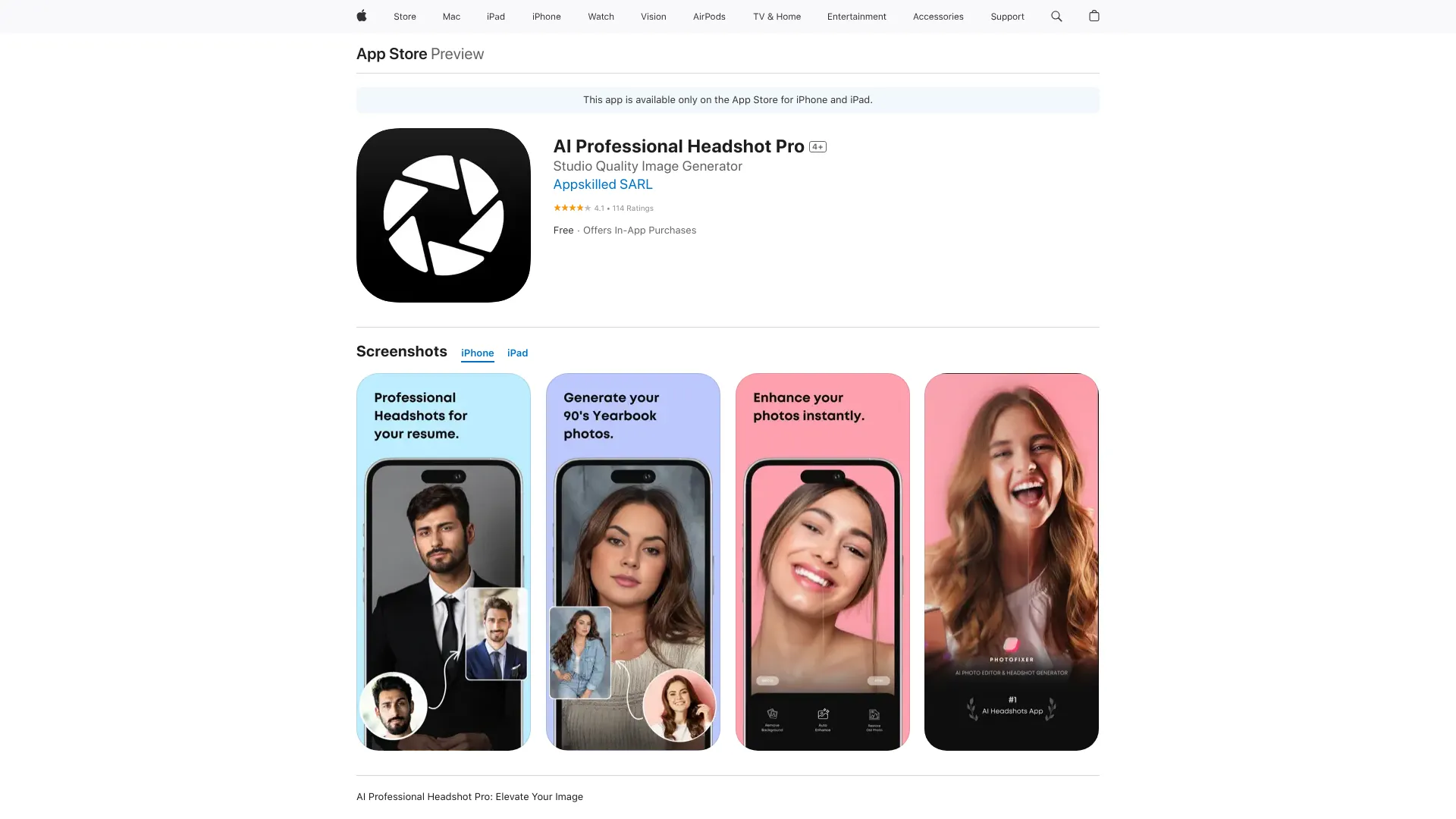Expand the TV & Home navigation dropdown

(777, 16)
